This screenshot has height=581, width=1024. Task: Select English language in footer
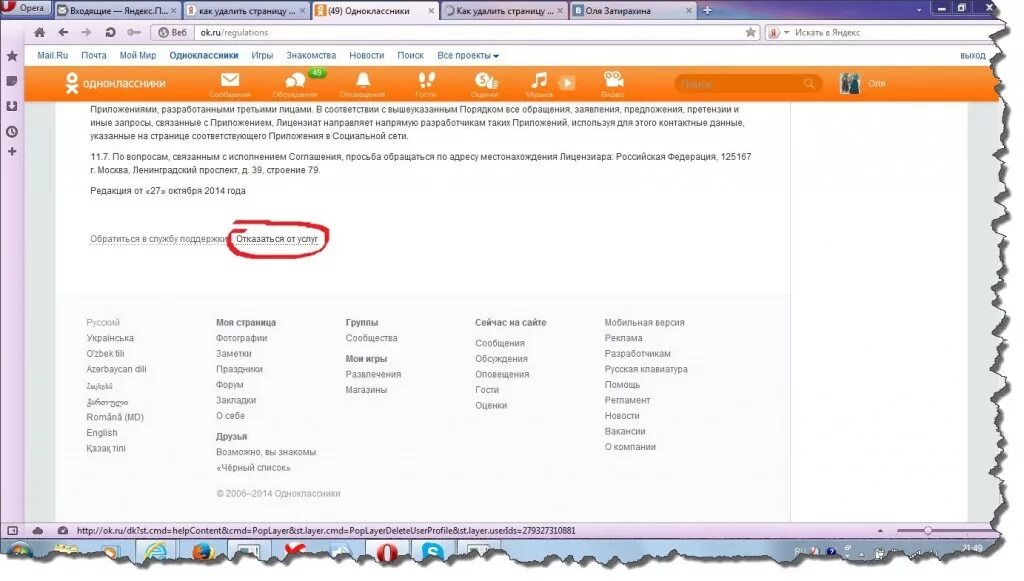click(x=102, y=433)
